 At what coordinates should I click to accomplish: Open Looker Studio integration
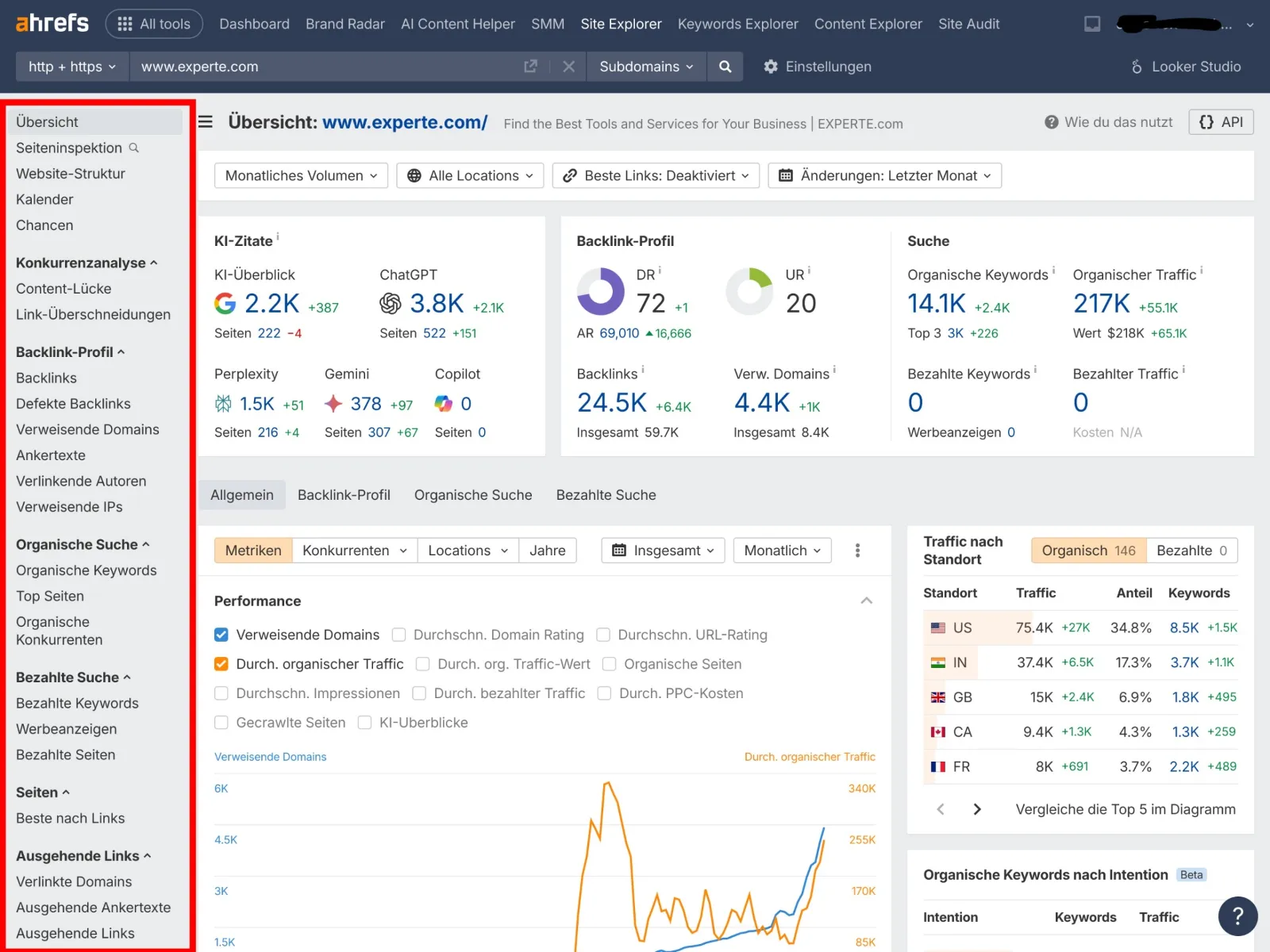coord(1185,67)
